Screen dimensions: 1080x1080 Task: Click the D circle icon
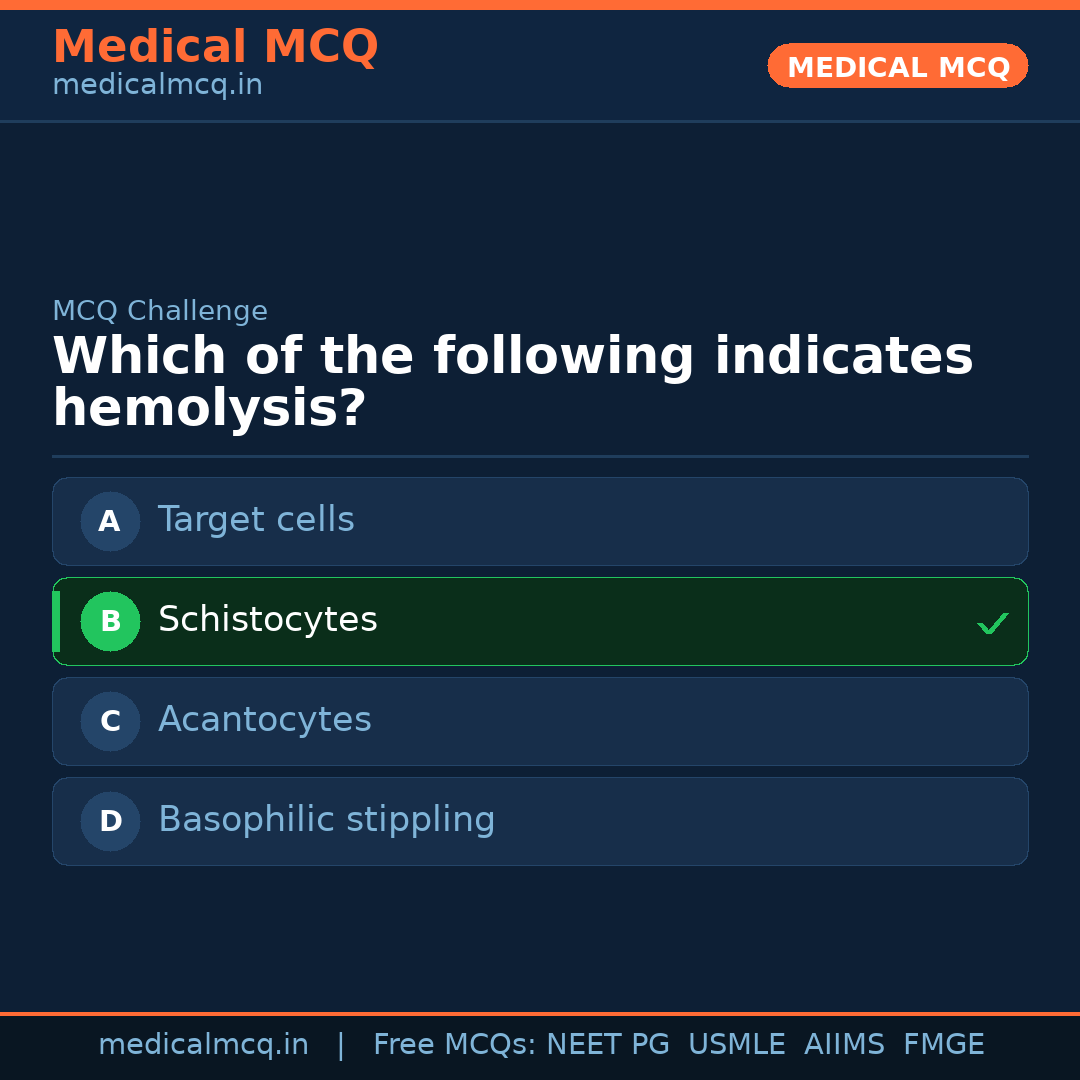tap(110, 821)
